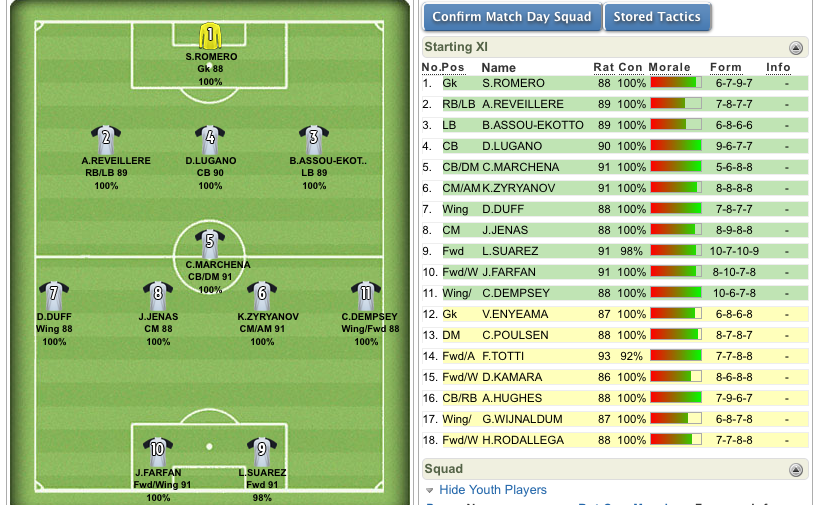Select C.MARCHENA's number 5 shirt icon

coord(210,244)
